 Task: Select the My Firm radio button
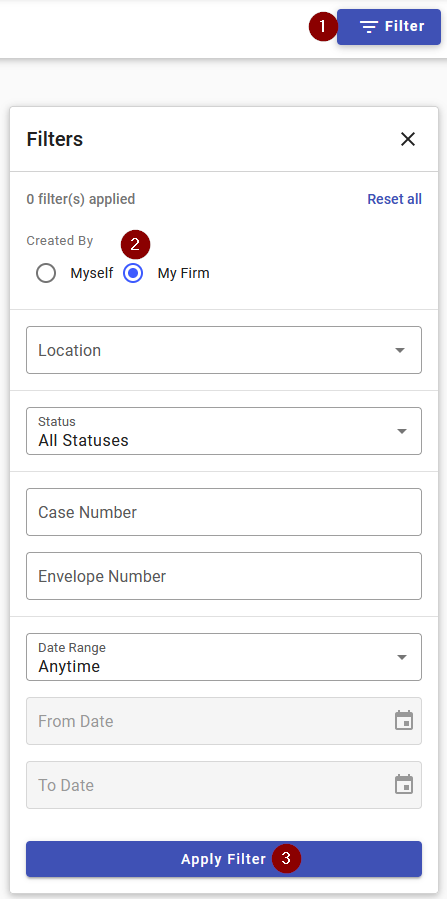pyautogui.click(x=133, y=273)
